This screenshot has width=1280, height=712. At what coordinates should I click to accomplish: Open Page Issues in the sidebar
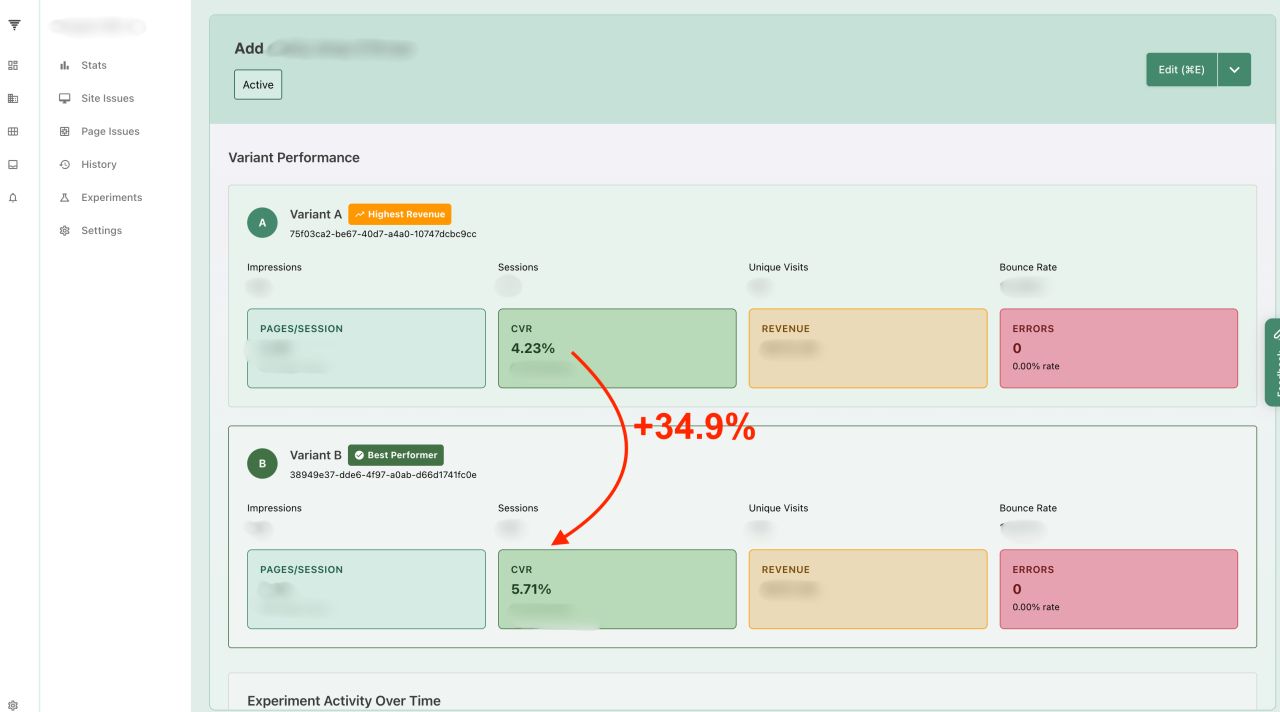[110, 131]
